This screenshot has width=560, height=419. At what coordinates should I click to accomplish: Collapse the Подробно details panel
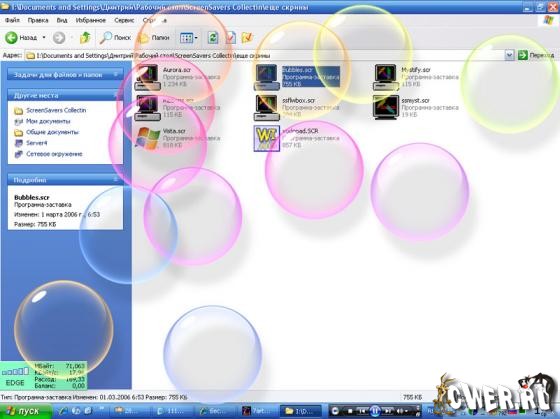pyautogui.click(x=116, y=180)
